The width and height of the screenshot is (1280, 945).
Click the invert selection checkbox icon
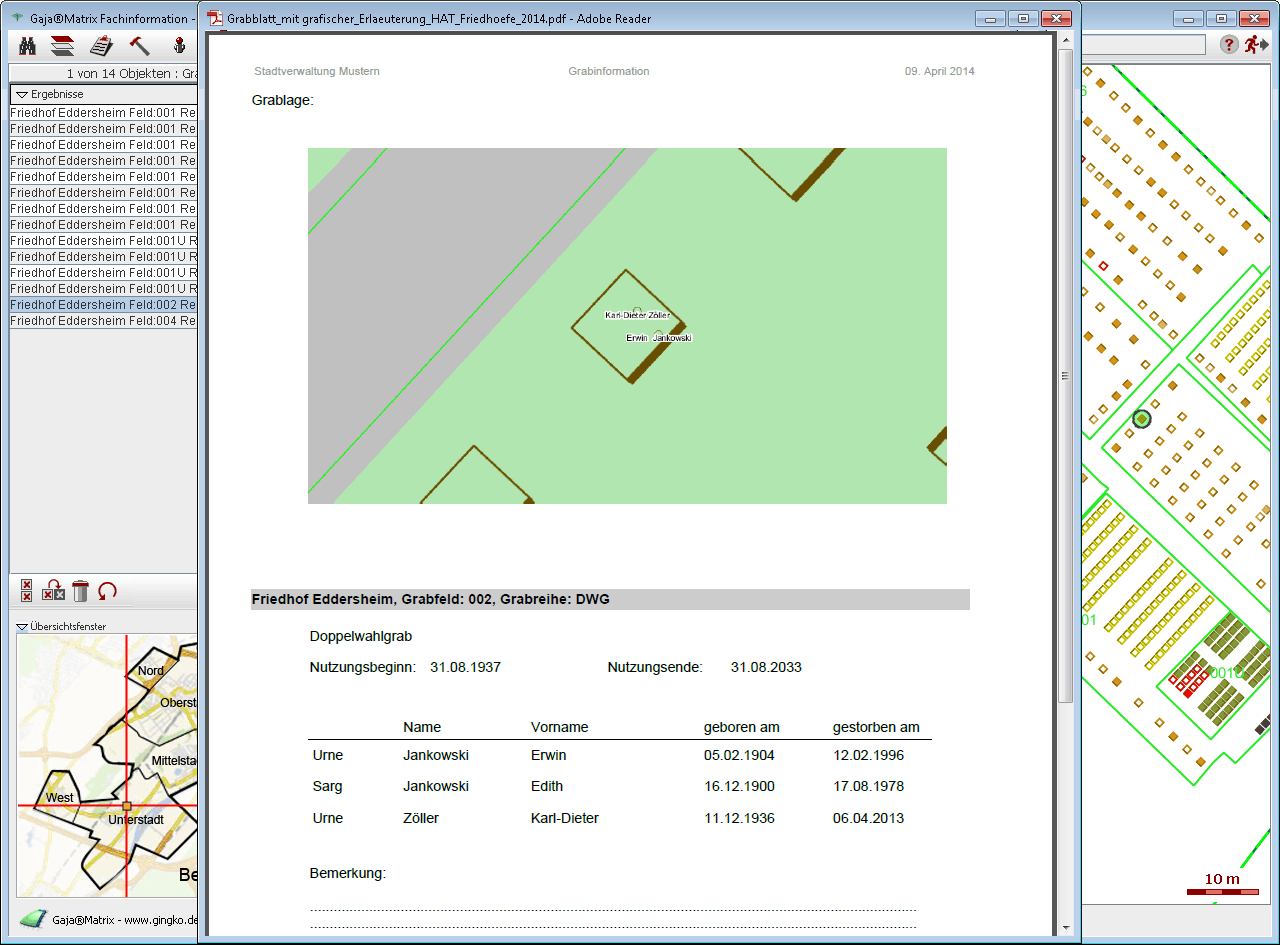click(54, 591)
